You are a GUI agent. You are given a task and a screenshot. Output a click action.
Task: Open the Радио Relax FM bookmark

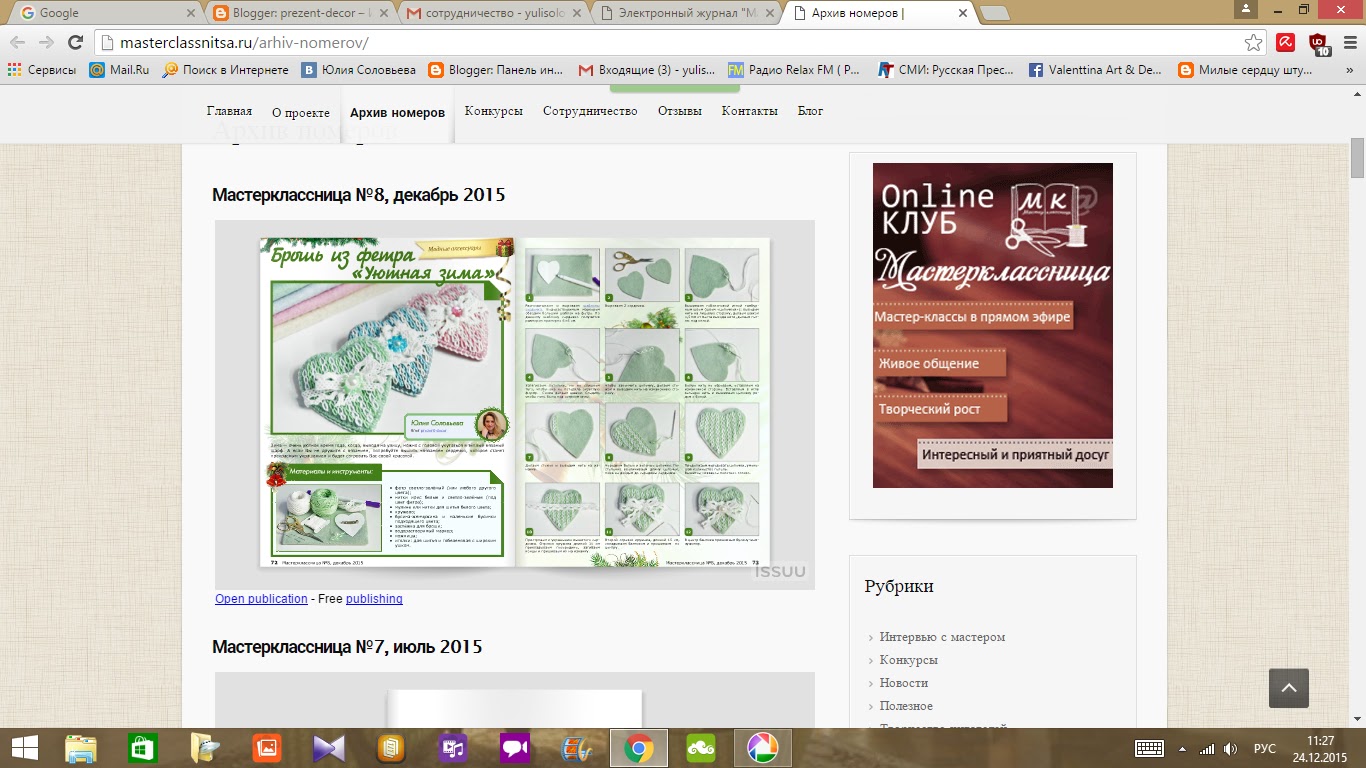tap(794, 70)
